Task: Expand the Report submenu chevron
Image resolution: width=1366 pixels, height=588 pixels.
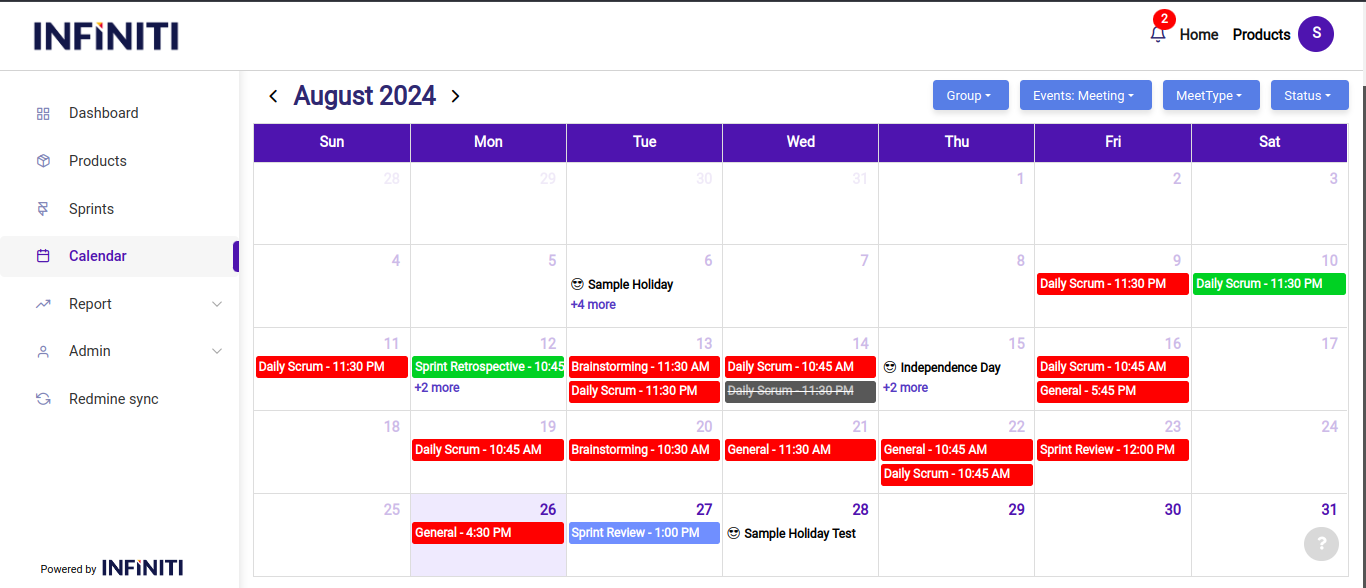Action: [217, 304]
